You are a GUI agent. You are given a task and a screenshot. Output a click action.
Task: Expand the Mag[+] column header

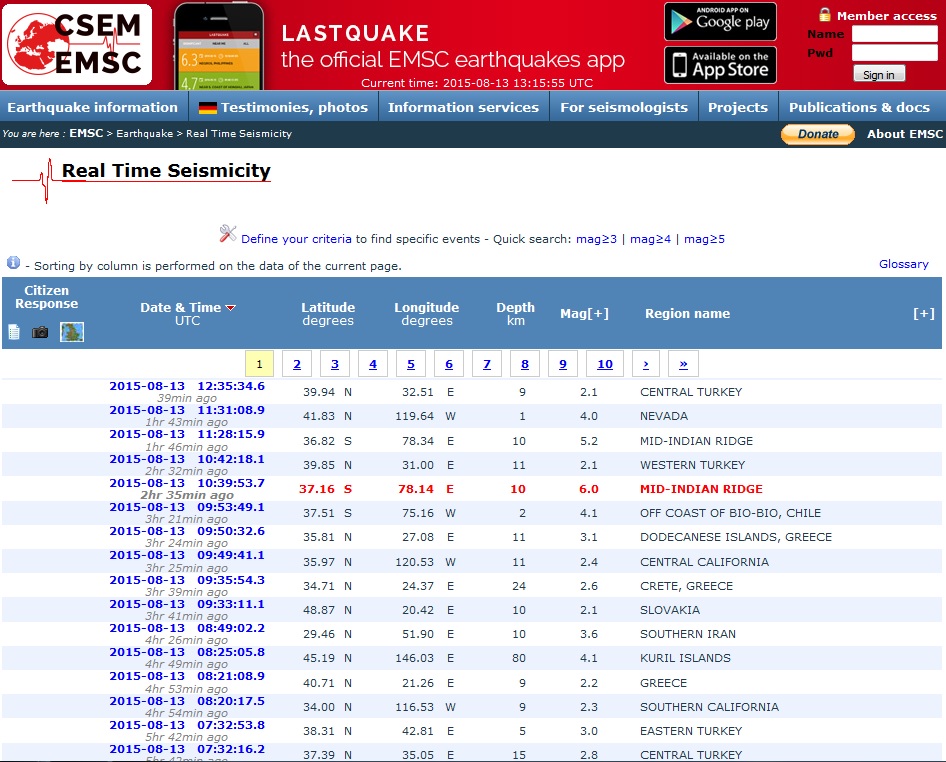tap(584, 314)
